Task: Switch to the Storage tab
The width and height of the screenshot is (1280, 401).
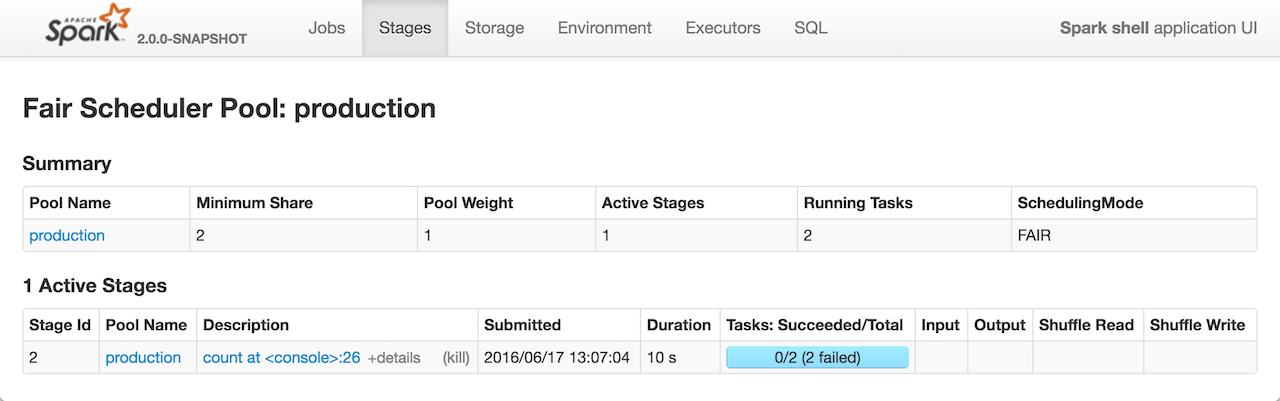Action: point(494,28)
